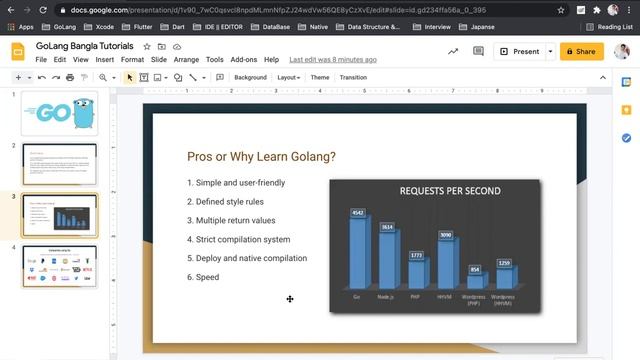Expand the insert image dropdown arrow
Viewport: 640px width, 360px height.
[166, 78]
